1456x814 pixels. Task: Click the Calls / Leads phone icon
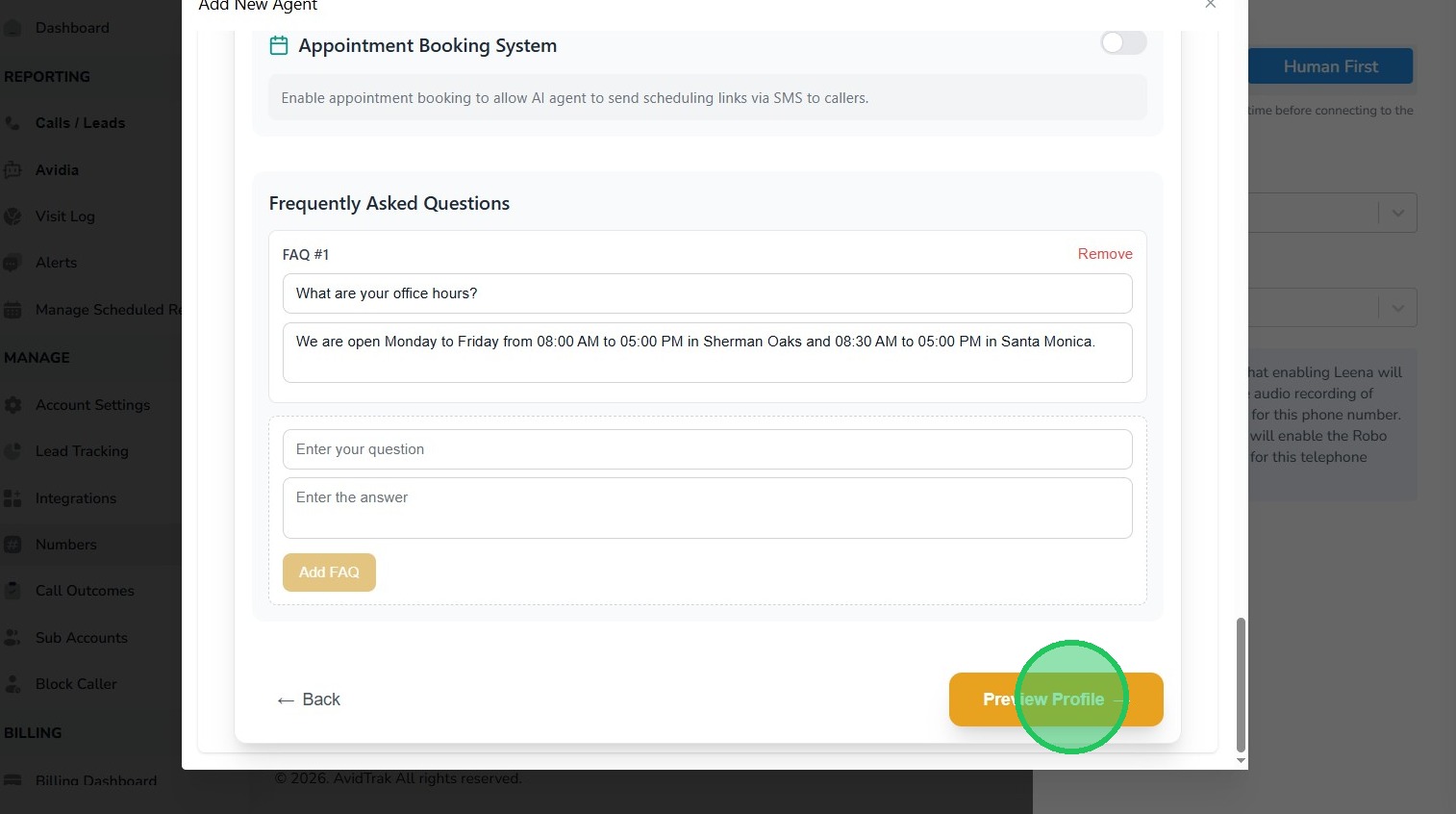(13, 123)
